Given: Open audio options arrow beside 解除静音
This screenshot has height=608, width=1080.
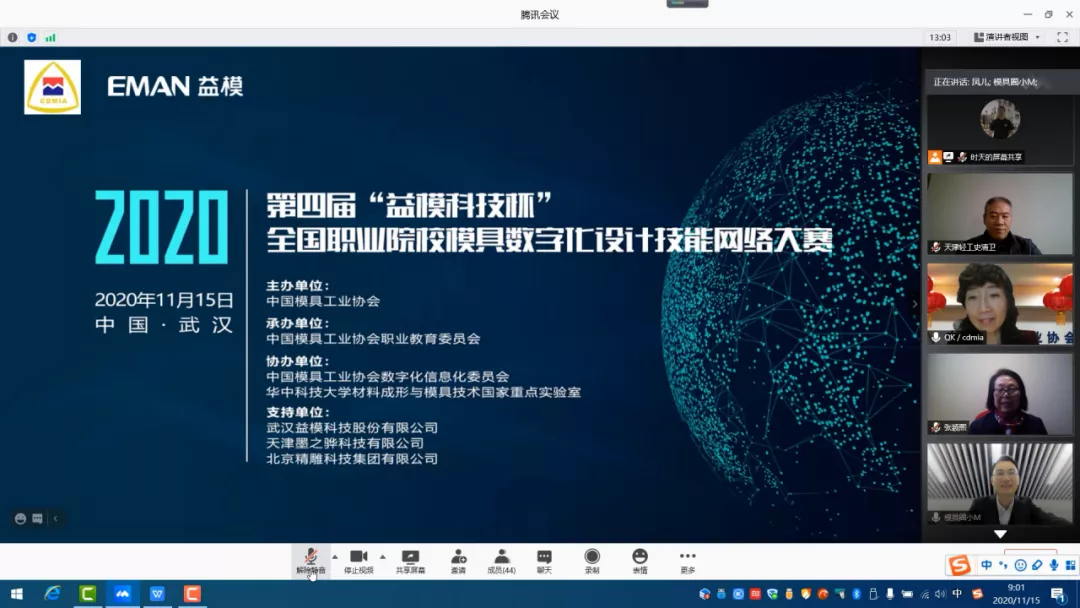Looking at the screenshot, I should pos(335,556).
